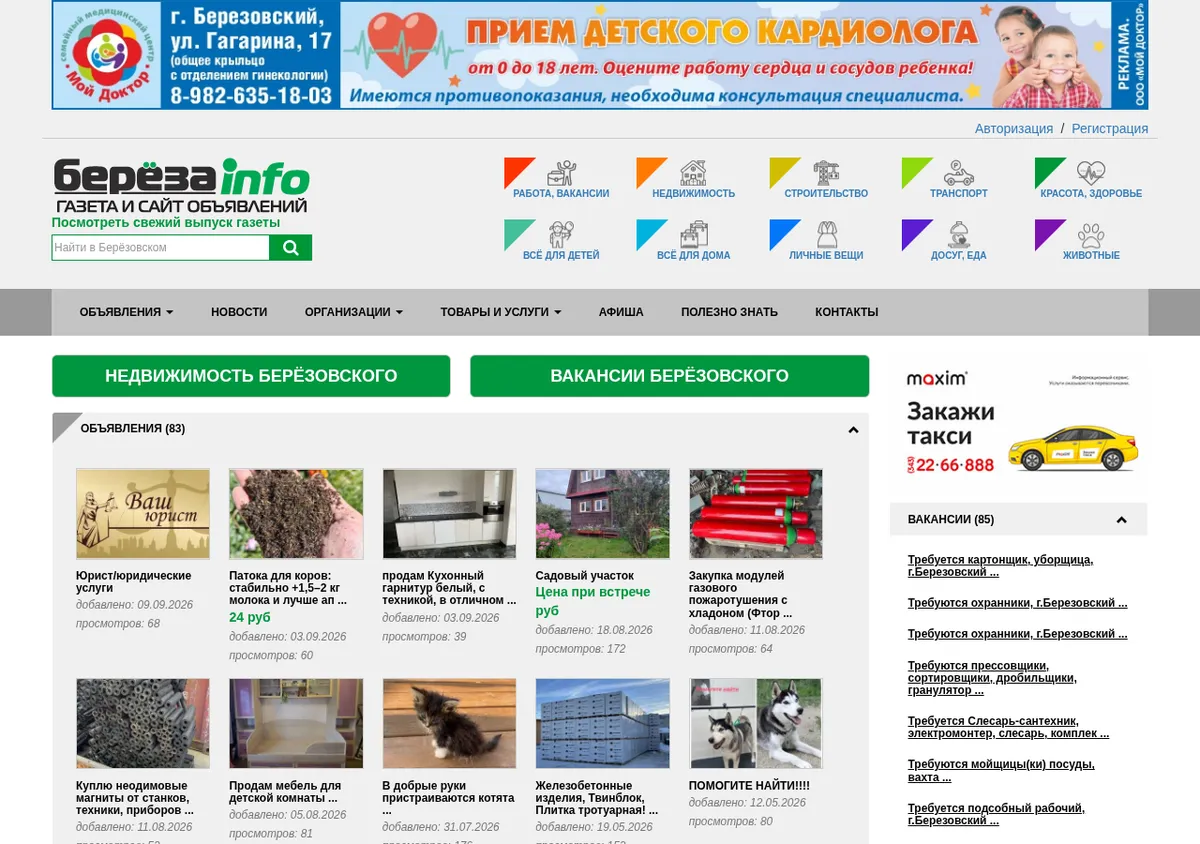
Task: Open the Животные paw icon category
Action: coord(1091,235)
